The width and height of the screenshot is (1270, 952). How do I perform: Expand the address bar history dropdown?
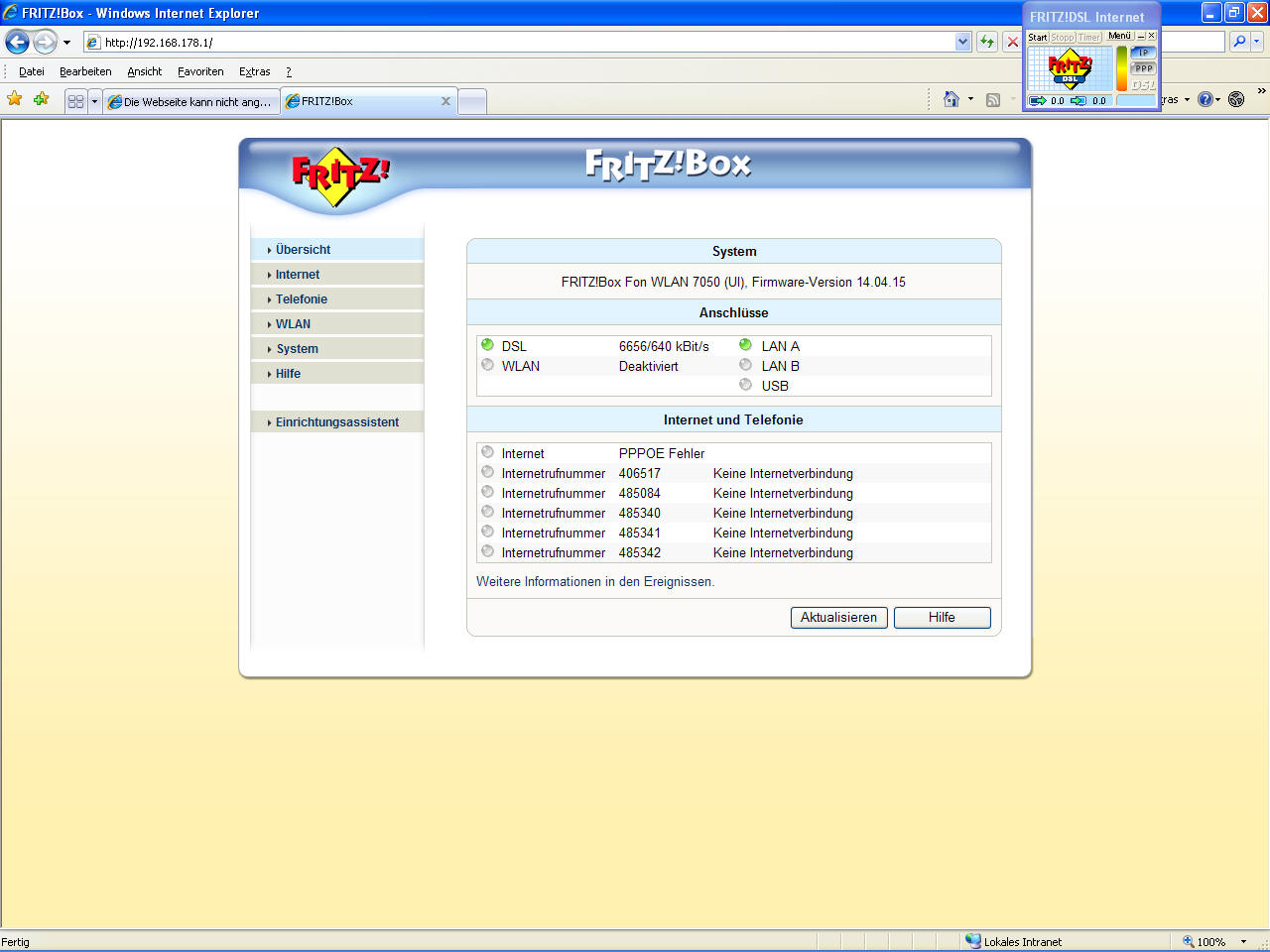click(962, 42)
